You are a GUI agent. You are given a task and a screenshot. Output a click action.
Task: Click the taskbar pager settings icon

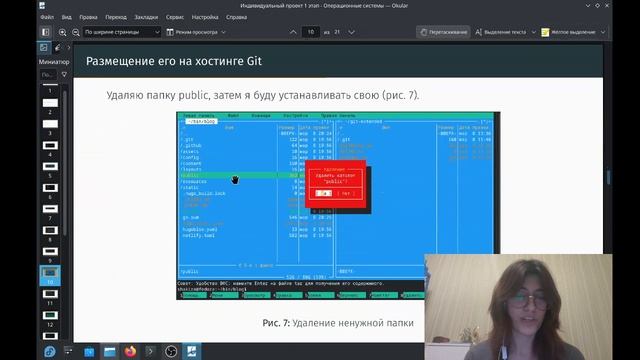68,351
